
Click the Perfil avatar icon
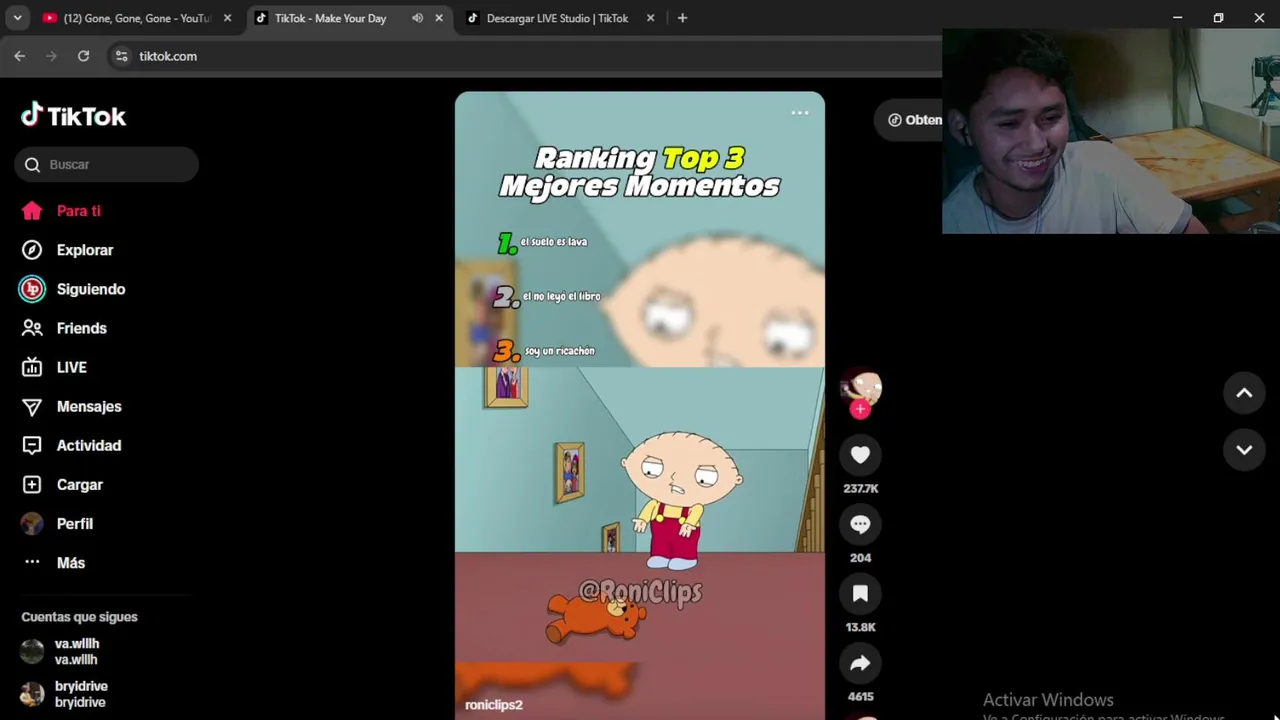[32, 523]
